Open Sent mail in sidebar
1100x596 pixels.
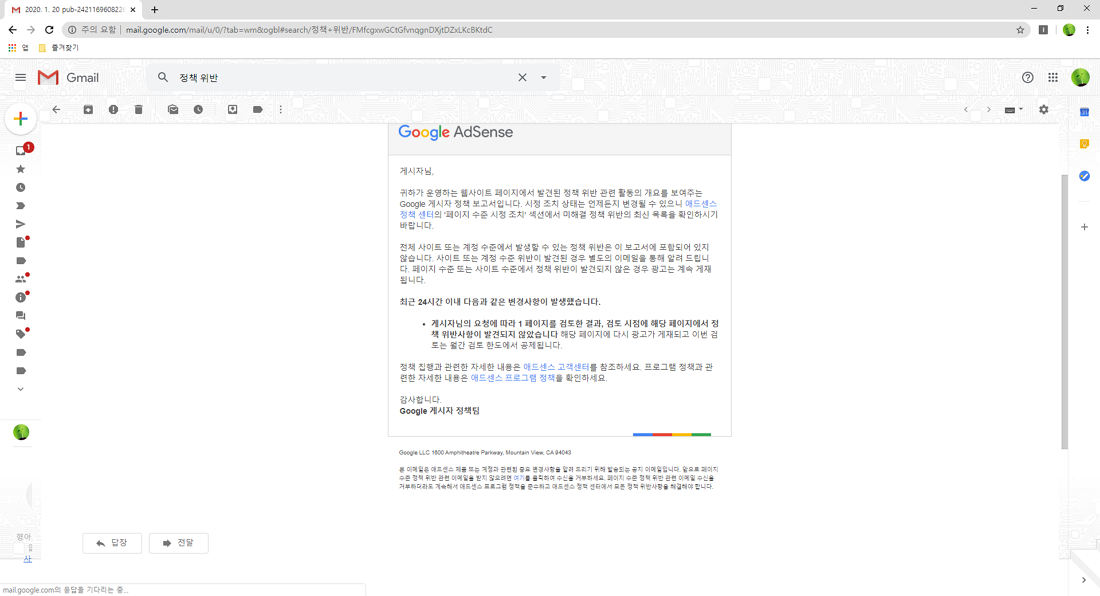[20, 224]
